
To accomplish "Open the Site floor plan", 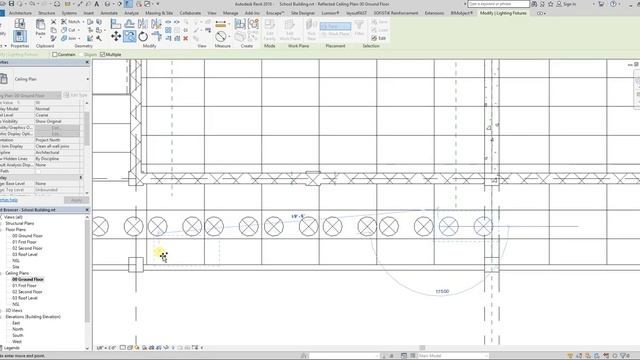I will 16,267.
